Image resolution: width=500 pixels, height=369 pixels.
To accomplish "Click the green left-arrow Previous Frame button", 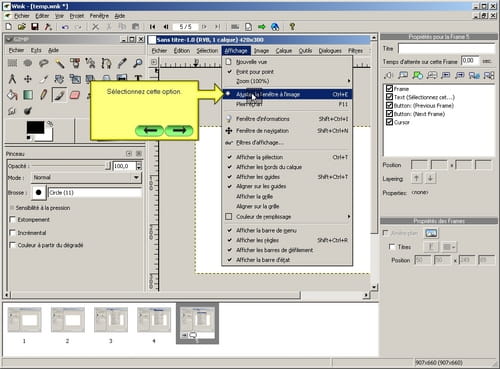I will coord(149,130).
